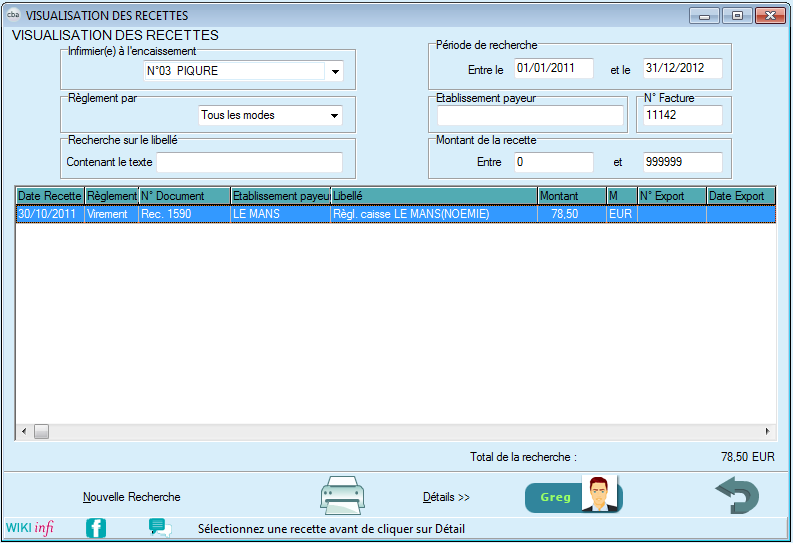Click the horizontal scrollbar right arrow
The width and height of the screenshot is (793, 543).
768,431
